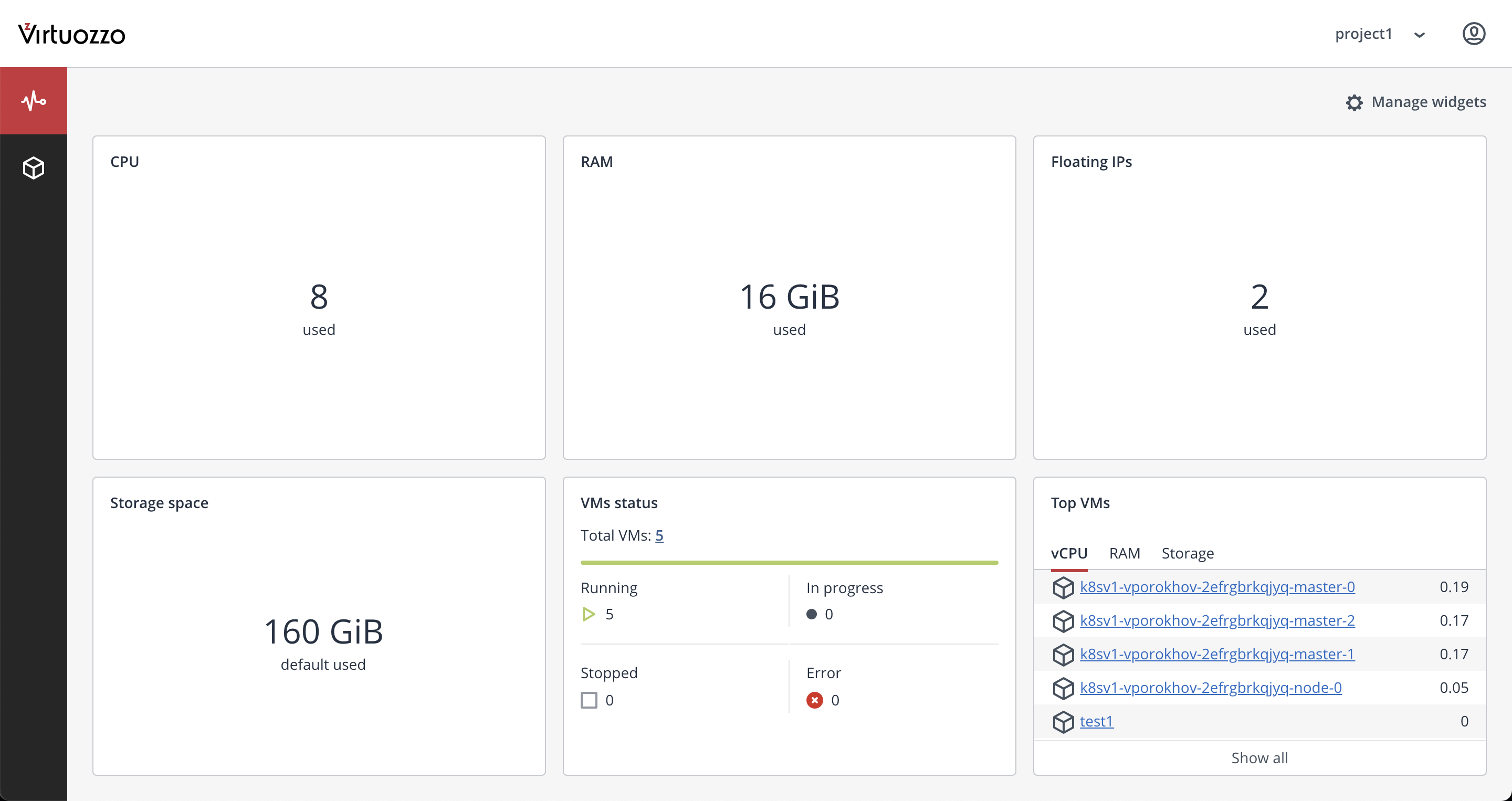This screenshot has width=1512, height=801.
Task: Open the Total VMs count link
Action: tap(659, 535)
